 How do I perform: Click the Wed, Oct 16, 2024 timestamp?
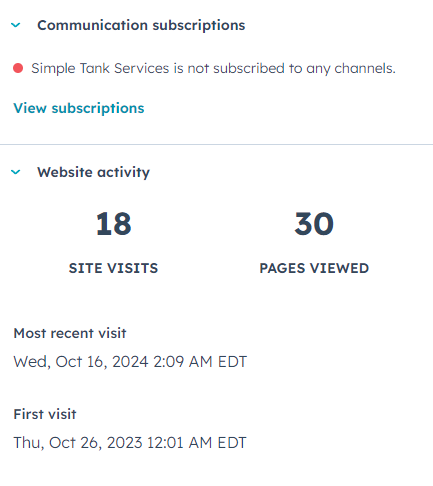[130, 362]
